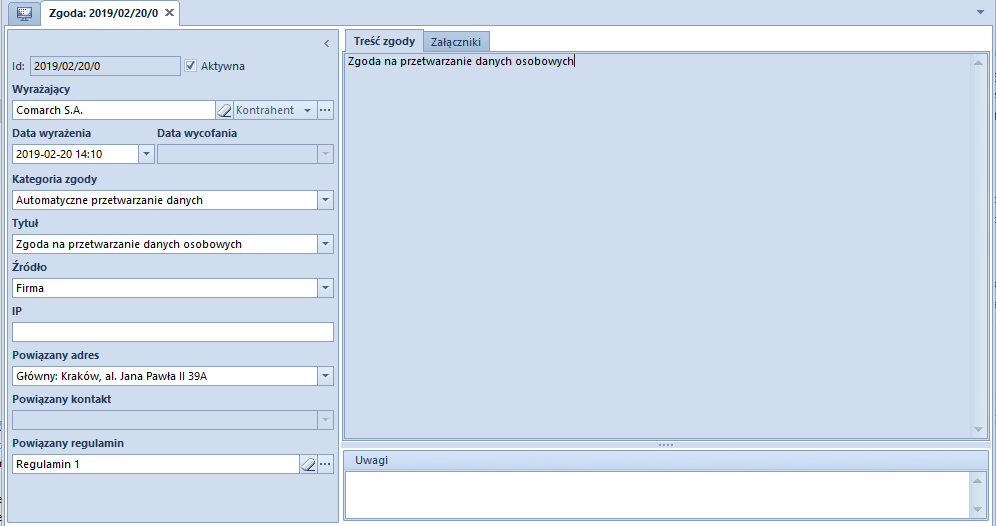
Task: Switch to the Treść zgody tab
Action: [384, 41]
